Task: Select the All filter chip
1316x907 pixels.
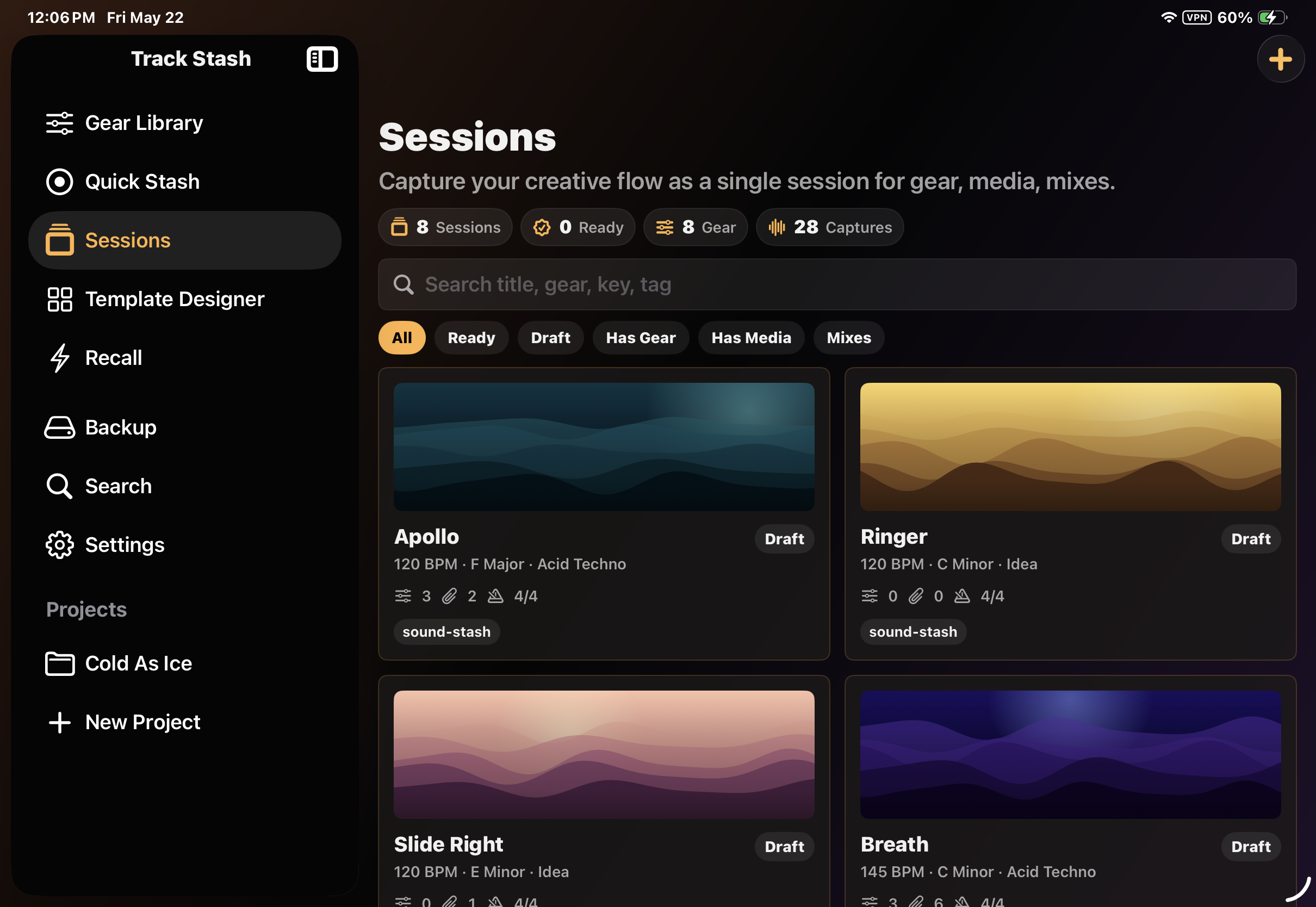Action: (402, 338)
